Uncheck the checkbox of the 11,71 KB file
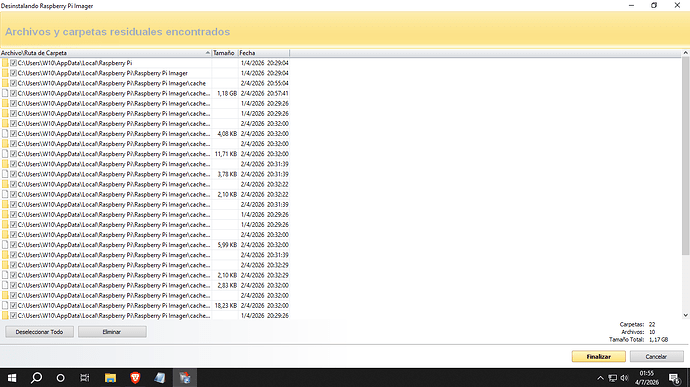The height and width of the screenshot is (387, 690). [x=14, y=154]
